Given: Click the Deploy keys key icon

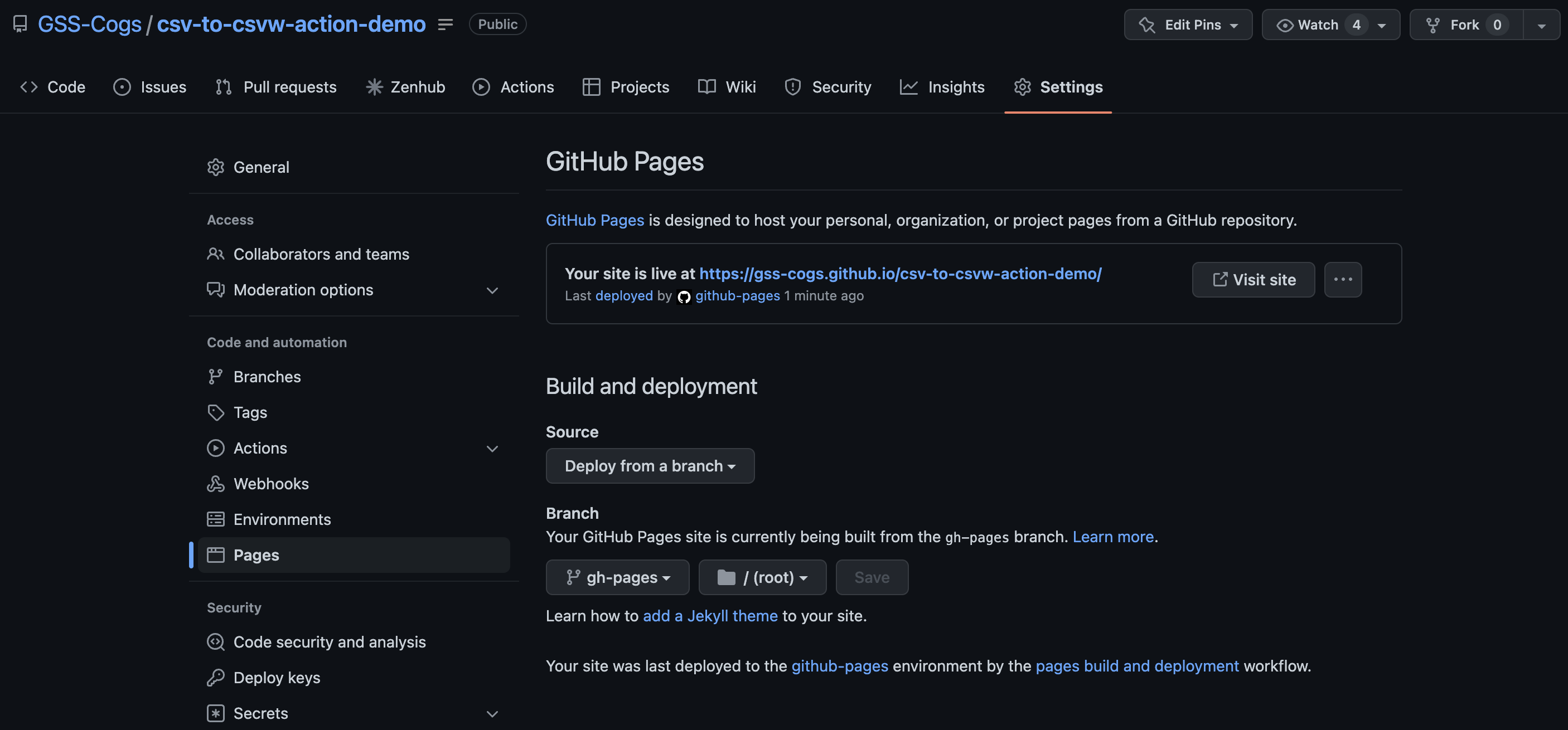Looking at the screenshot, I should pyautogui.click(x=215, y=678).
